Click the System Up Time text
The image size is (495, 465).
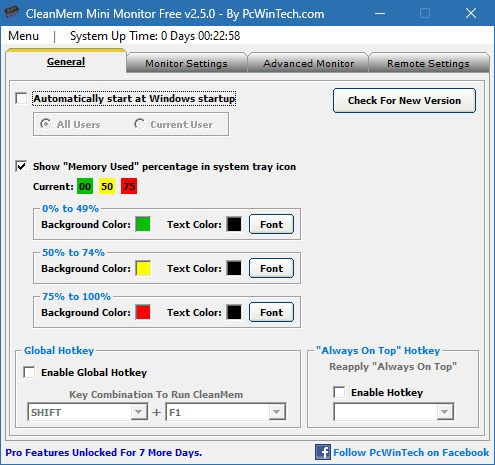tap(155, 36)
